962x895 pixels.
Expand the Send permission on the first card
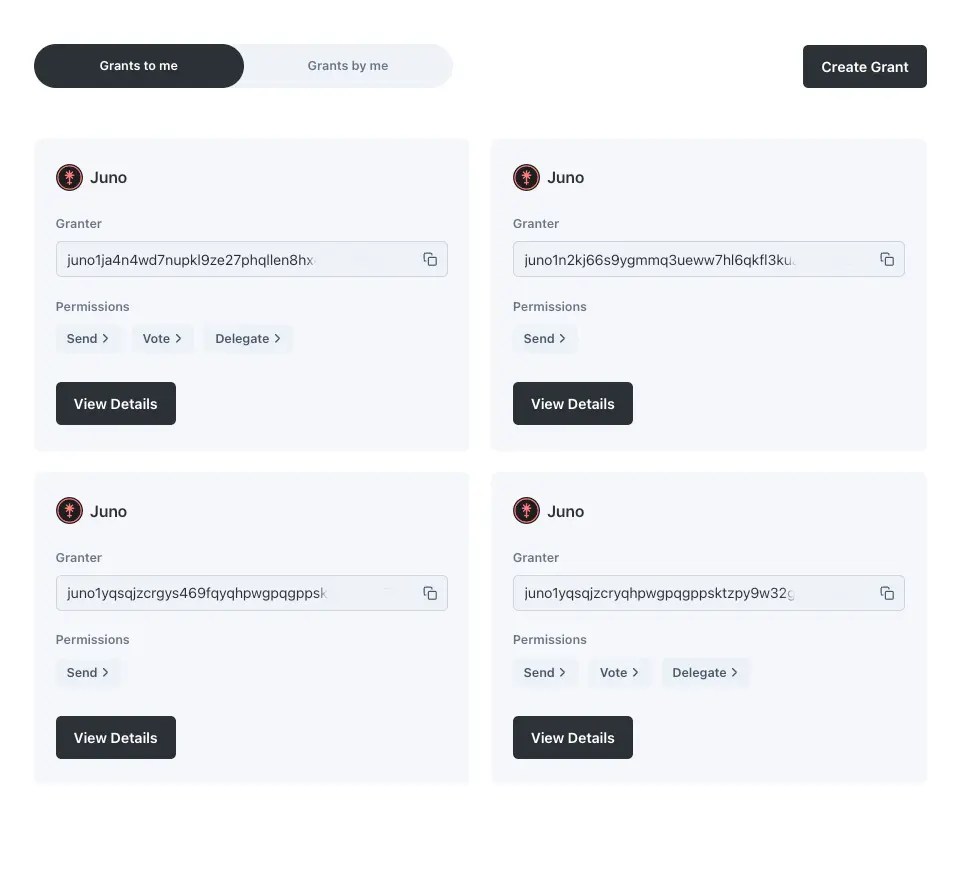88,338
